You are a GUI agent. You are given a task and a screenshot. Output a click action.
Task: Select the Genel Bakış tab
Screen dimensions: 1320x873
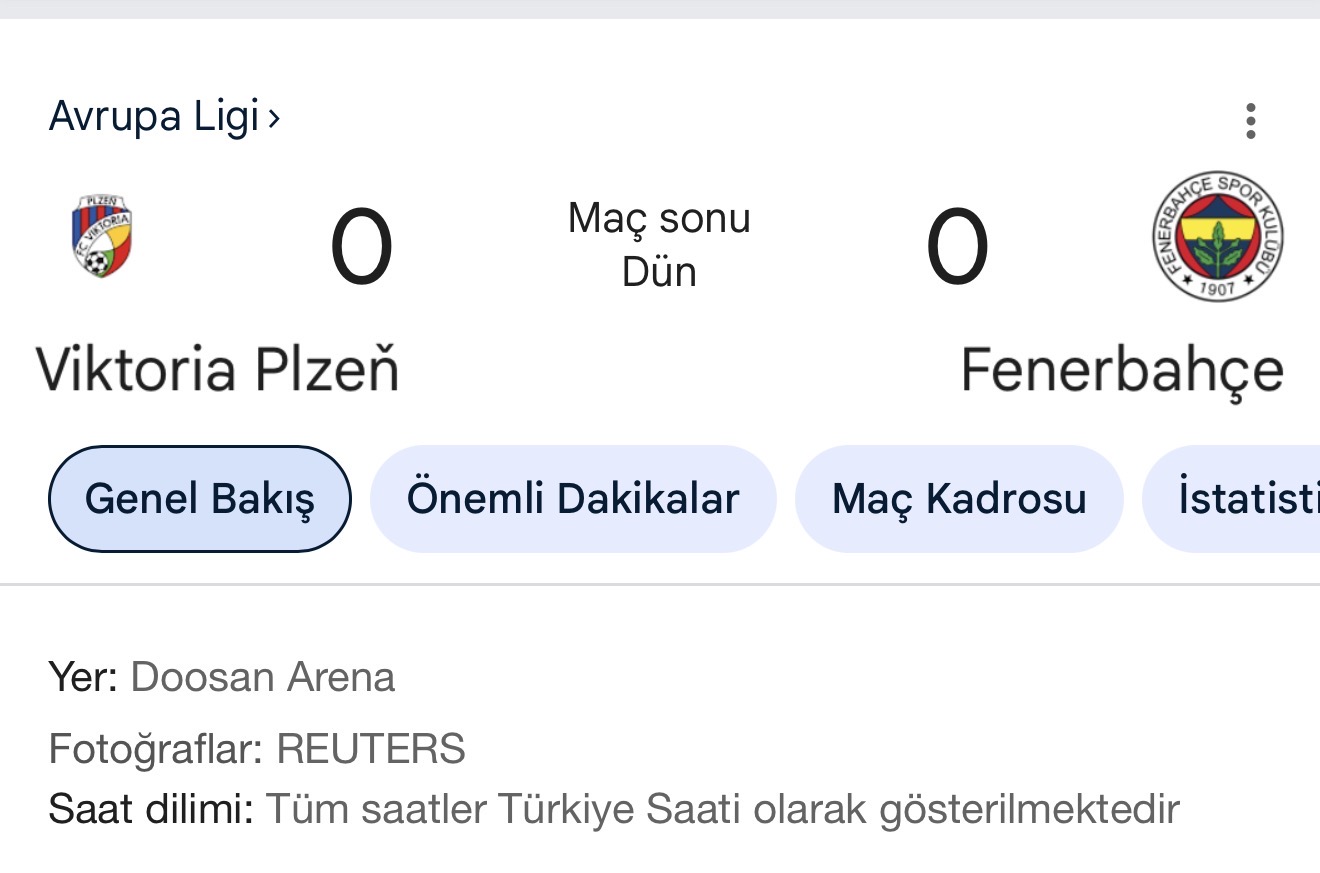[x=200, y=498]
